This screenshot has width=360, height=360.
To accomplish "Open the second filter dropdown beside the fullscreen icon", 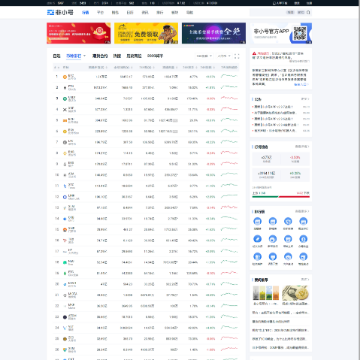I will pos(224,56).
